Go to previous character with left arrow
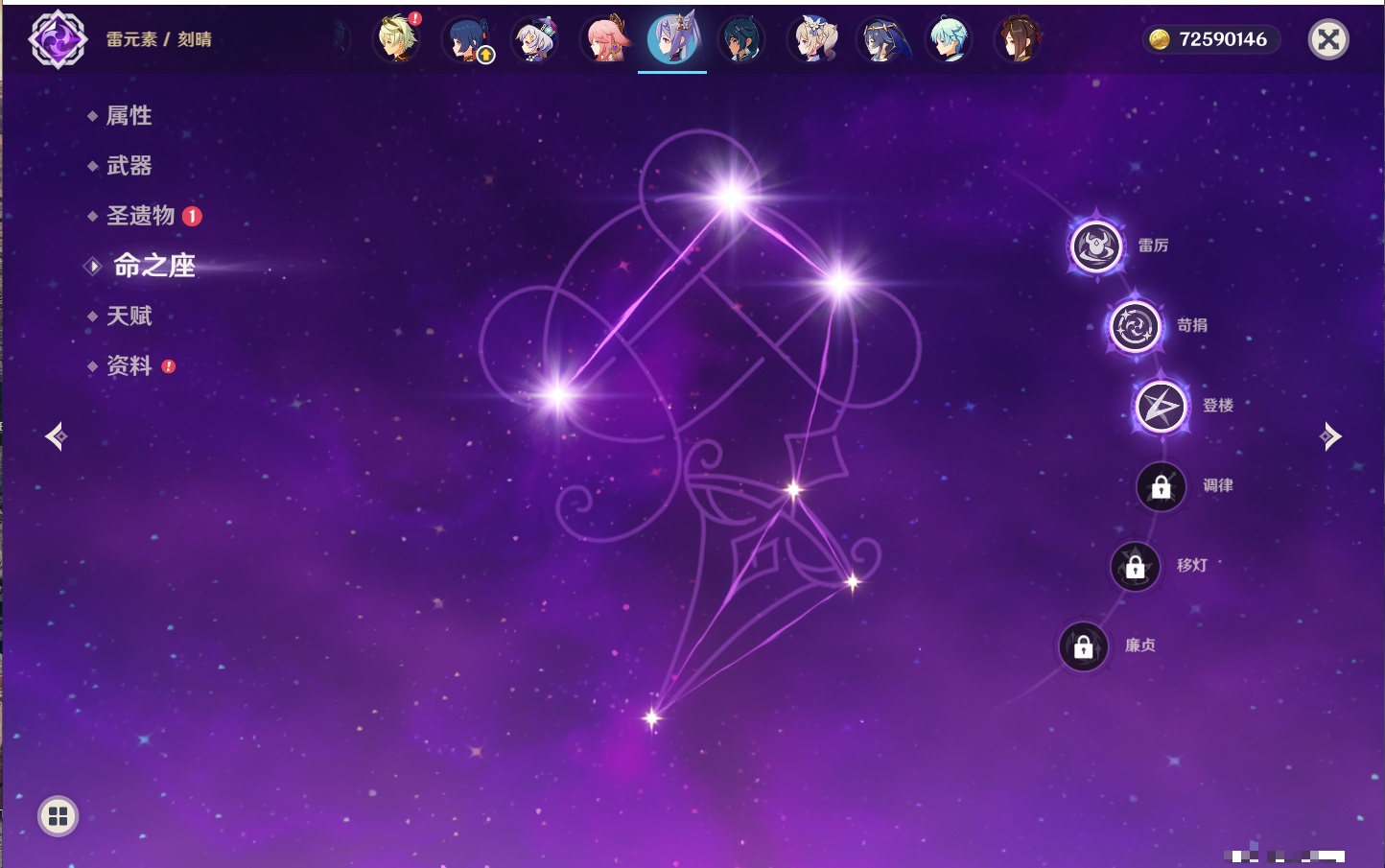Viewport: 1385px width, 868px height. pos(57,436)
